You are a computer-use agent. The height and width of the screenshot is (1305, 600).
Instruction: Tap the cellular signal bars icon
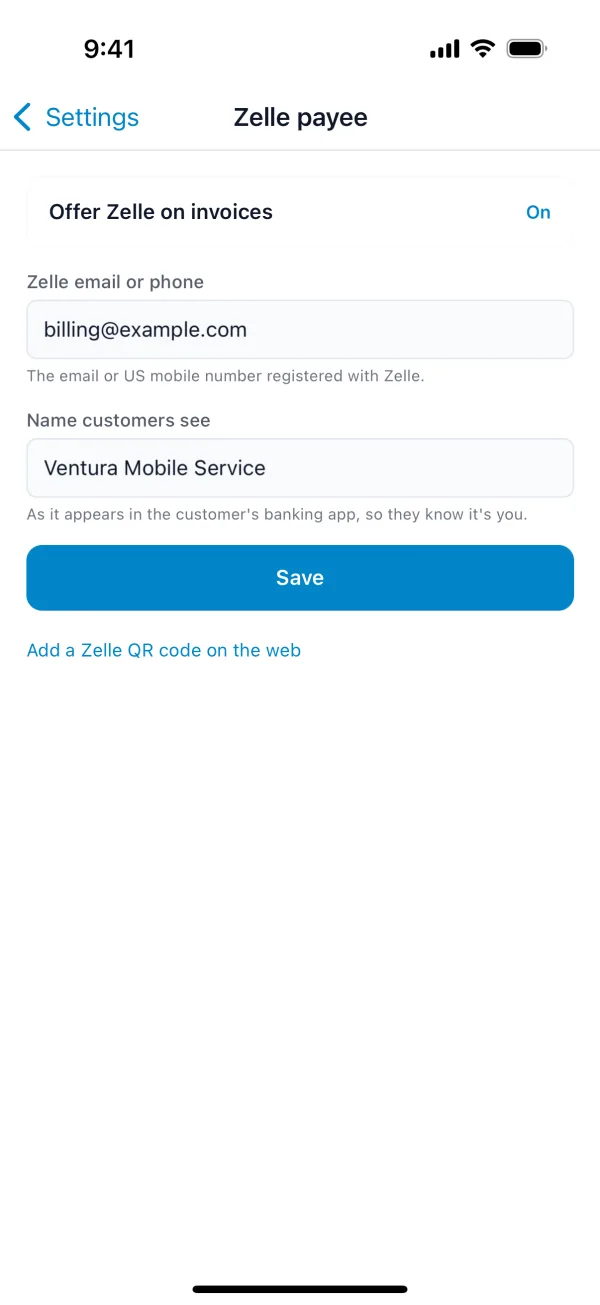click(445, 49)
